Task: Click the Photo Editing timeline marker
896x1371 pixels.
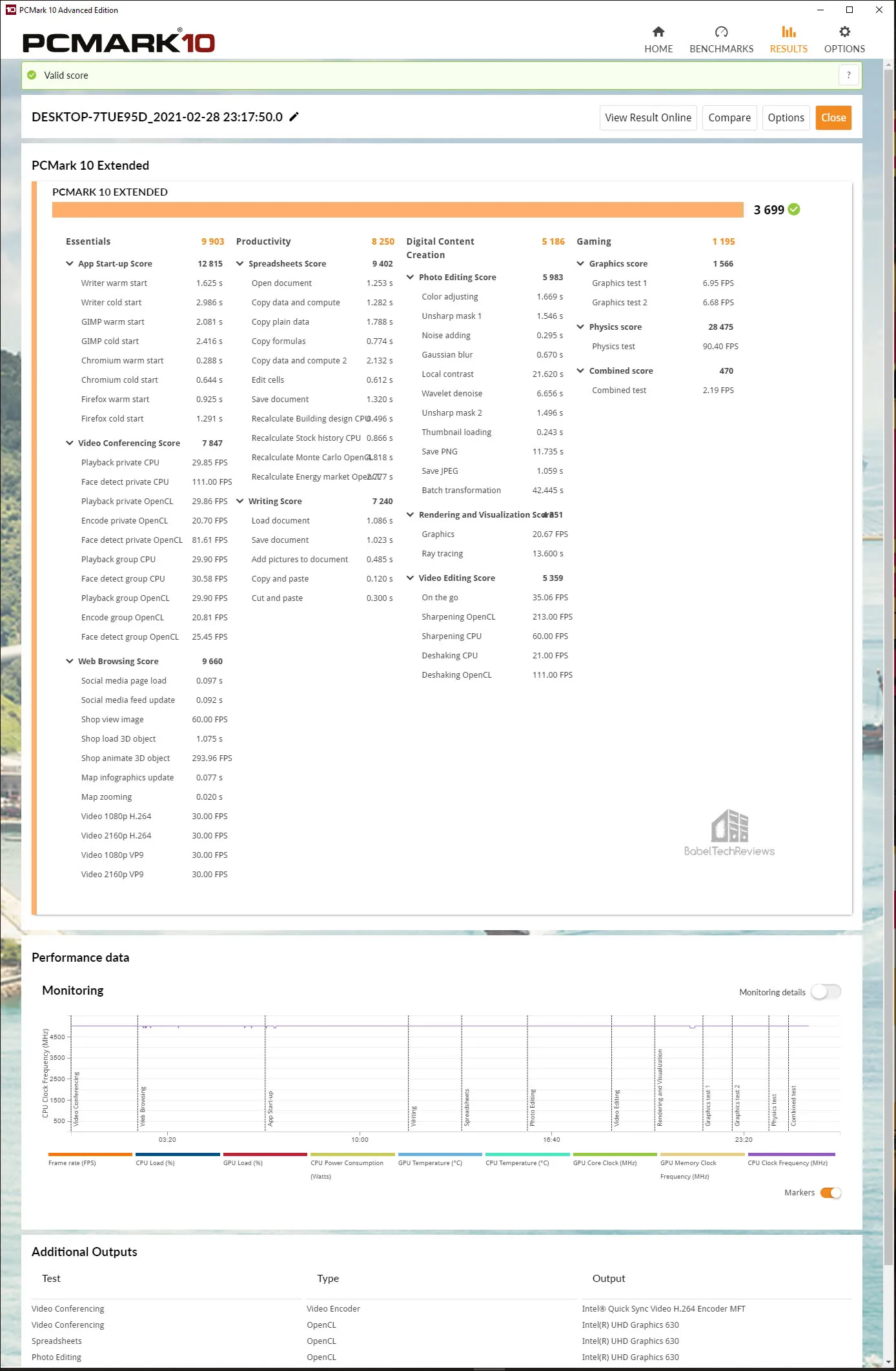Action: [x=533, y=1108]
